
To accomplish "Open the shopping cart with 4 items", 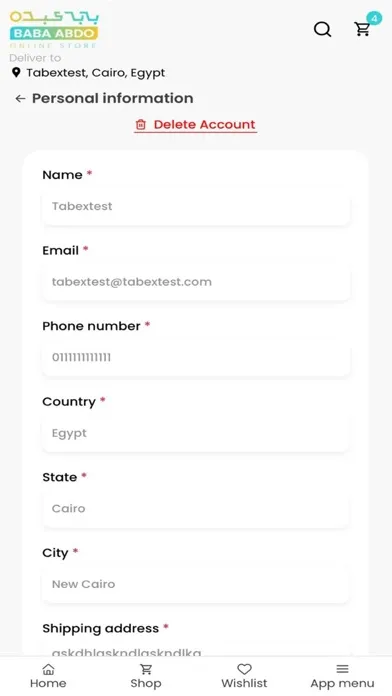I will click(363, 29).
